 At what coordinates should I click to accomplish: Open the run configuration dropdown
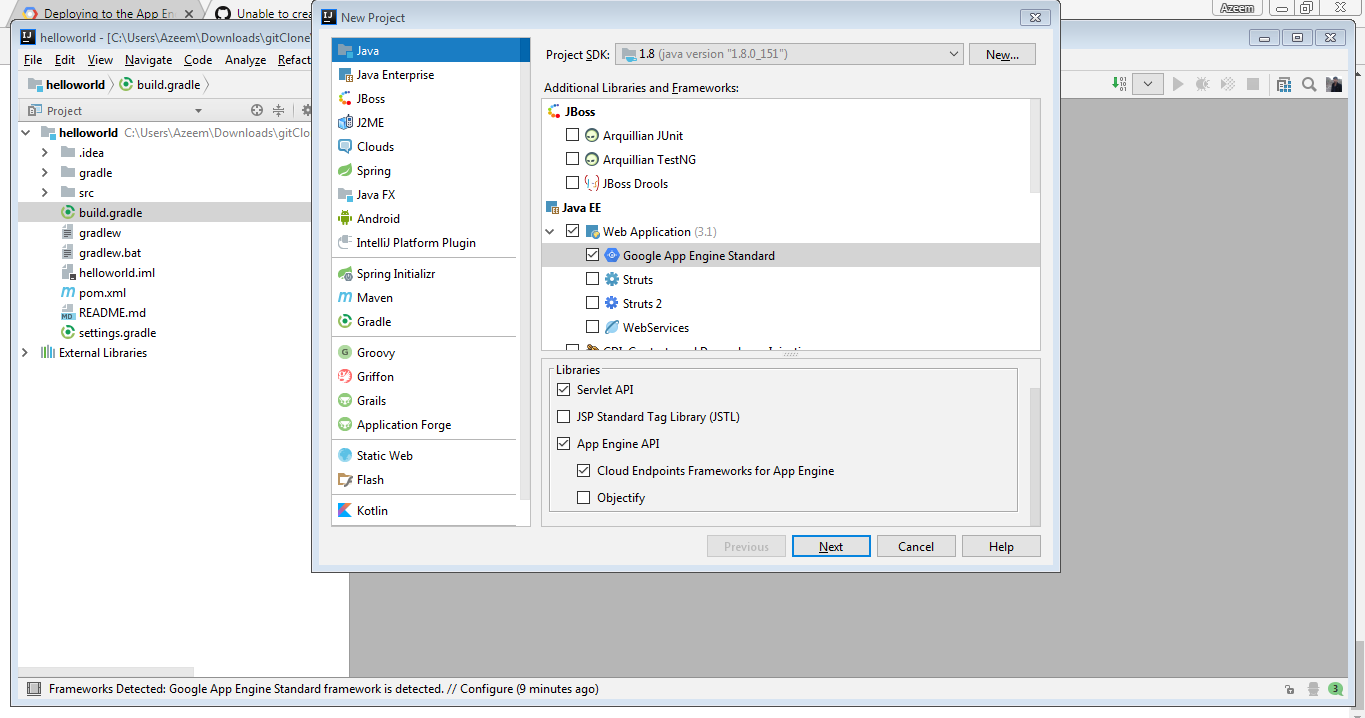(x=1147, y=85)
